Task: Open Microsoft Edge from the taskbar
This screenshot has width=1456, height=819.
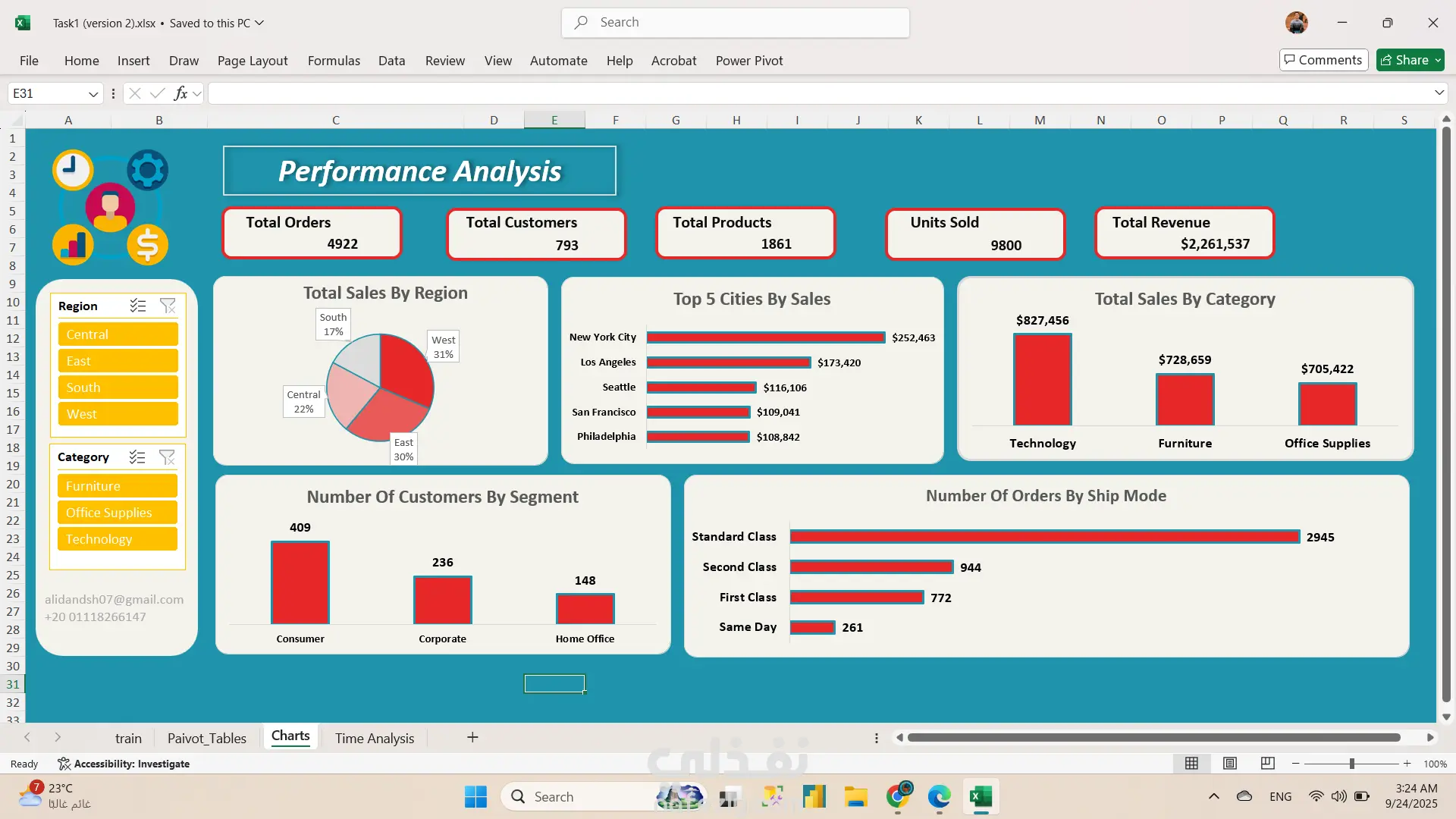Action: (939, 797)
